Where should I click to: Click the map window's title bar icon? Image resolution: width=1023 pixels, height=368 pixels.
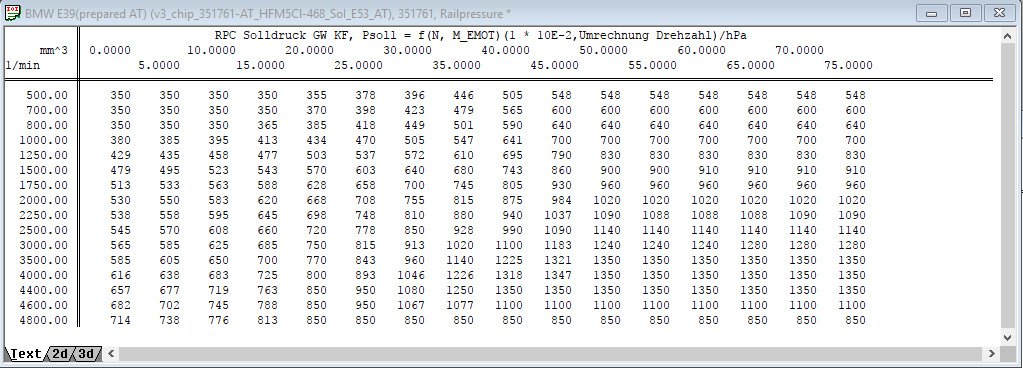click(12, 13)
